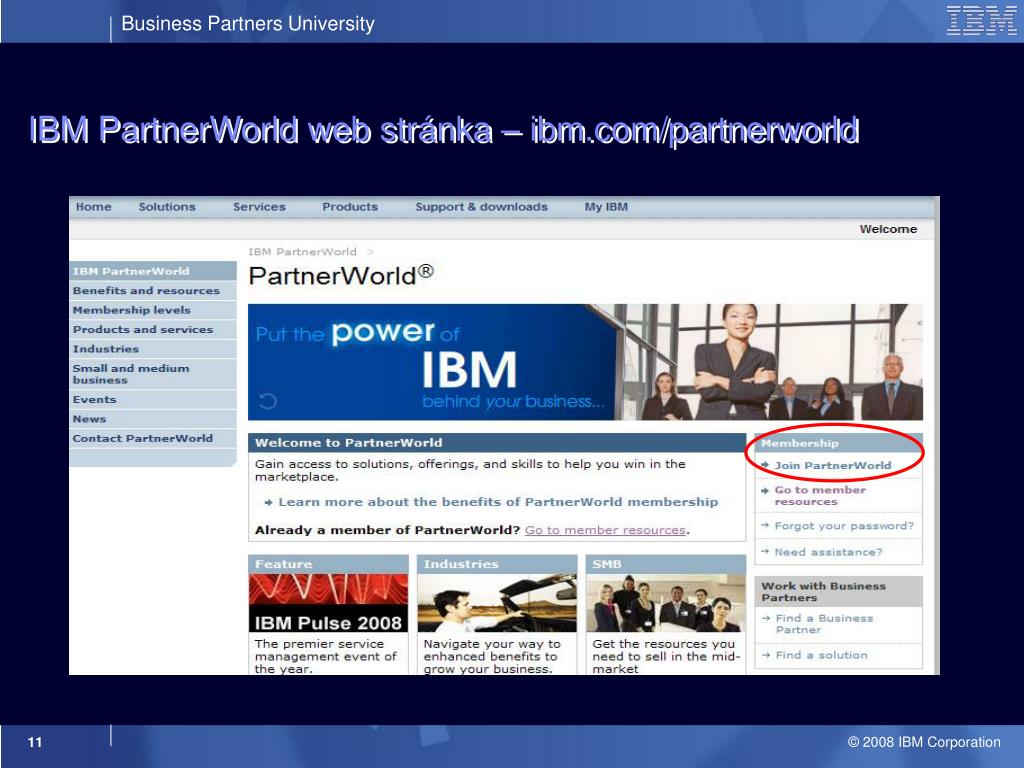Screen dimensions: 1024x768
Task: Click Learn more about benefits link
Action: [497, 502]
